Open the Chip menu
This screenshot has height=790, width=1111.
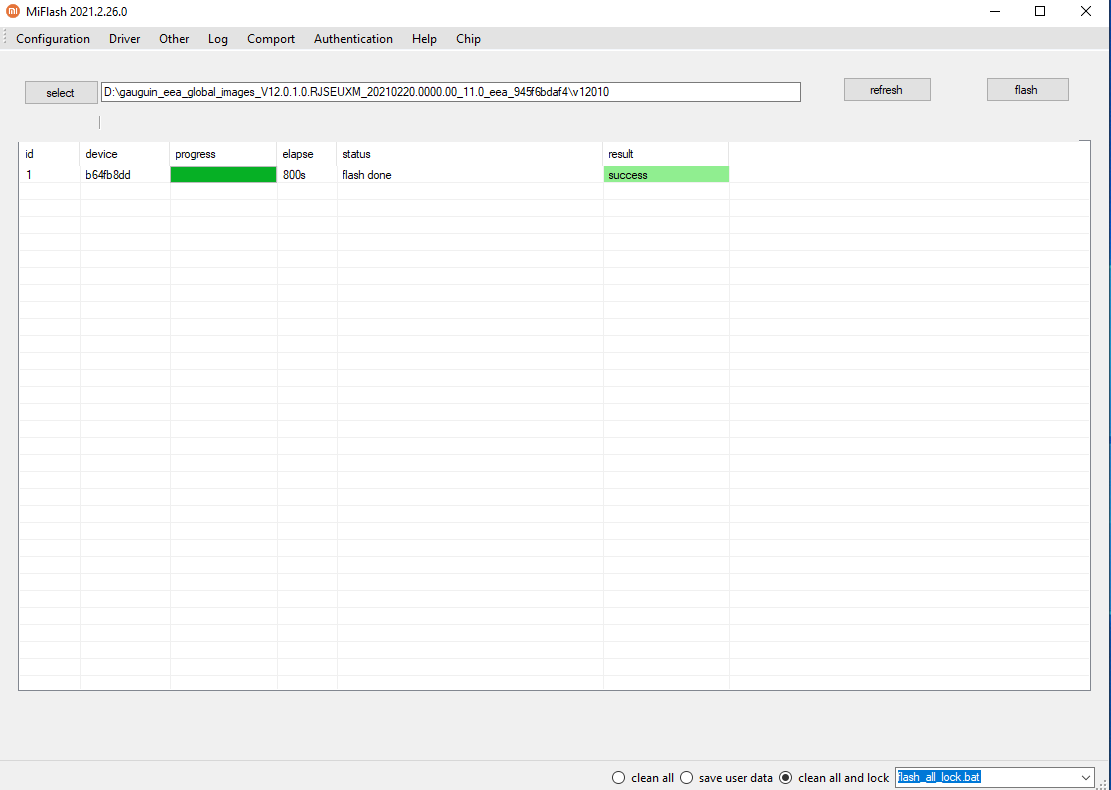(468, 39)
